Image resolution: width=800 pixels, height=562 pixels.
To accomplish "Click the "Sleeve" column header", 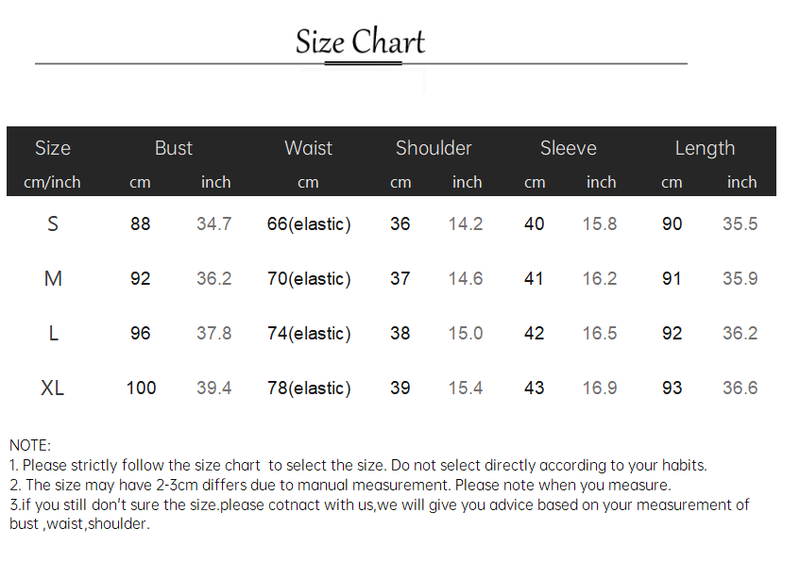I will click(x=568, y=148).
